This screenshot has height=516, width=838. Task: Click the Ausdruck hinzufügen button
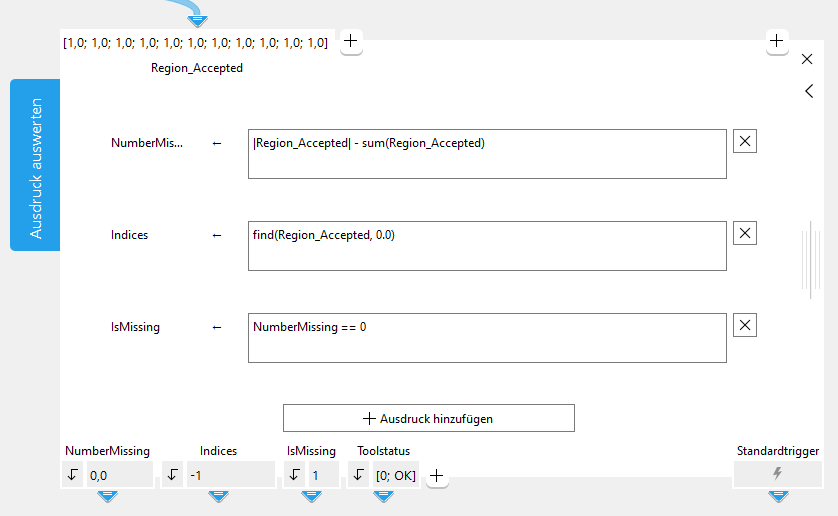coord(428,418)
